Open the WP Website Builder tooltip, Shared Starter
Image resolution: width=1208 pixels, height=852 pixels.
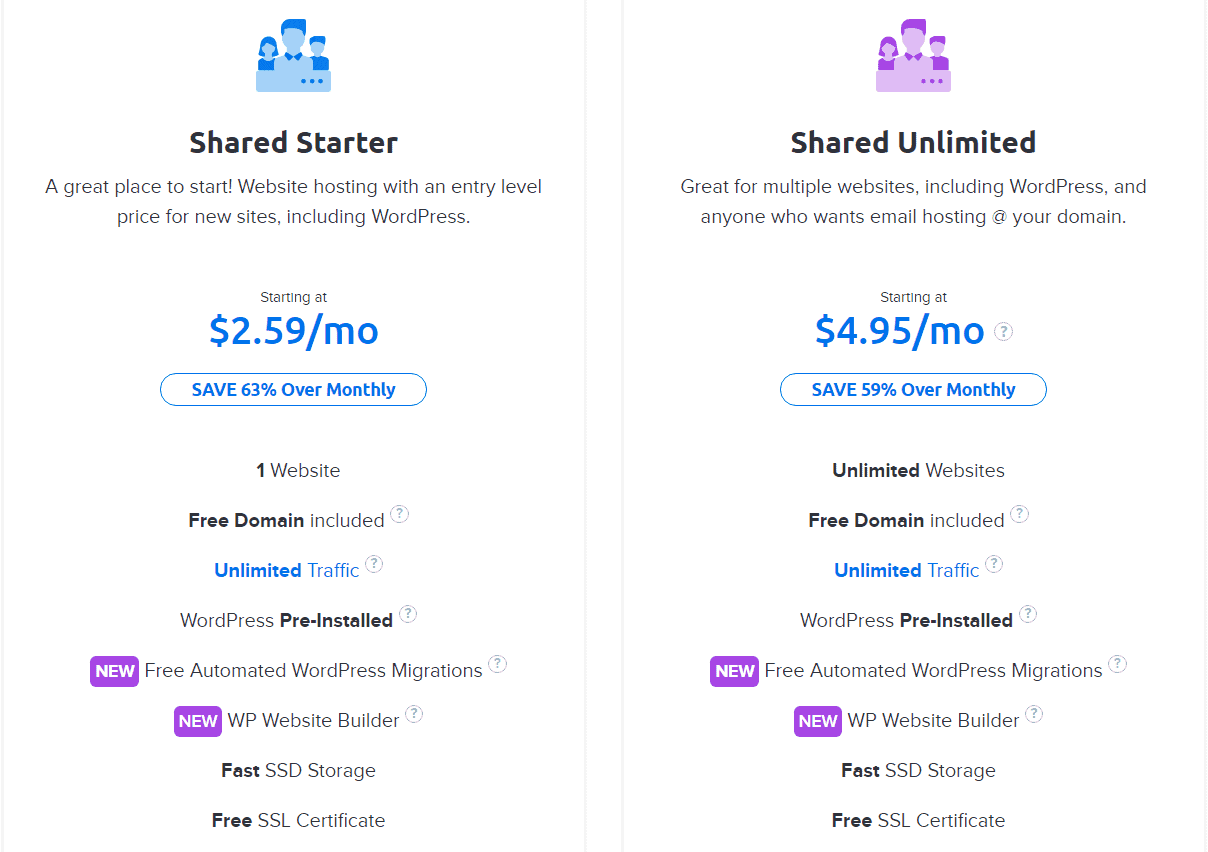415,713
